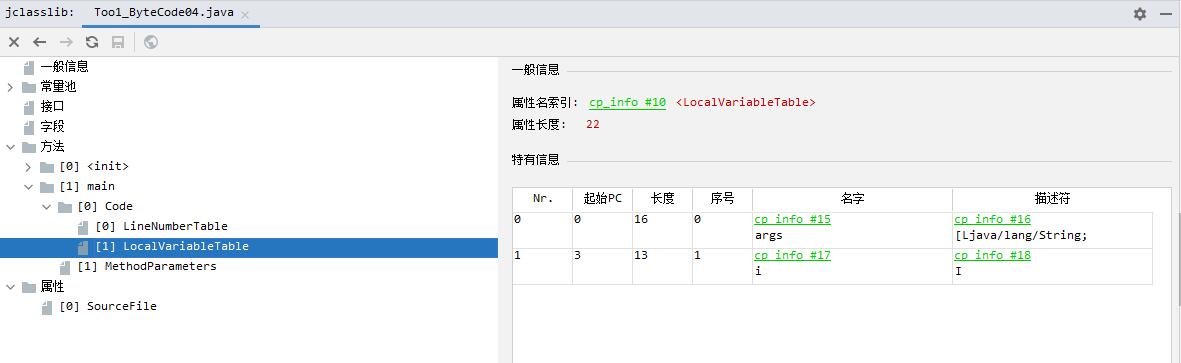Collapse the 属性 tree node
1181x363 pixels.
(10, 287)
